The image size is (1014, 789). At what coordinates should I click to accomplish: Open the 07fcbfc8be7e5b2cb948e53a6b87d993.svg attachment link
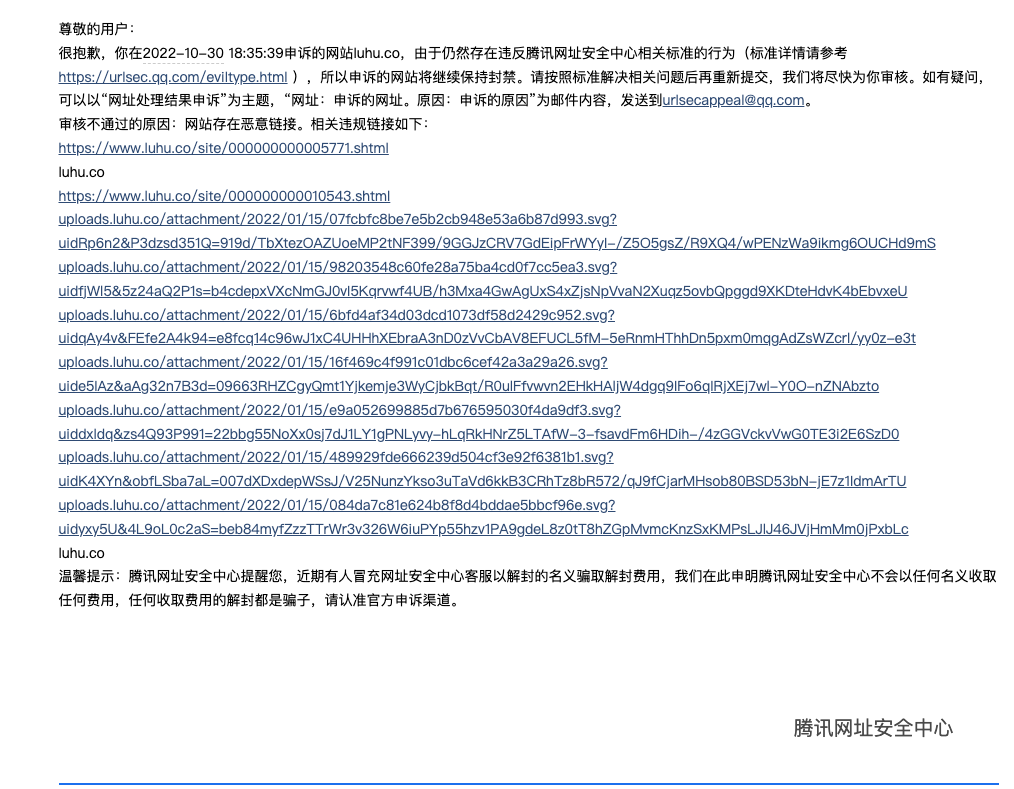tap(338, 219)
